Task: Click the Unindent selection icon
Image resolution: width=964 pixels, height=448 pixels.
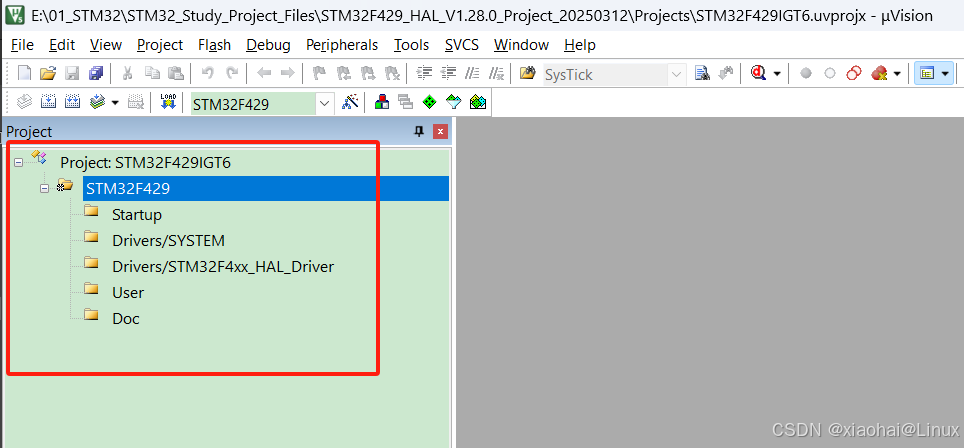Action: 448,74
